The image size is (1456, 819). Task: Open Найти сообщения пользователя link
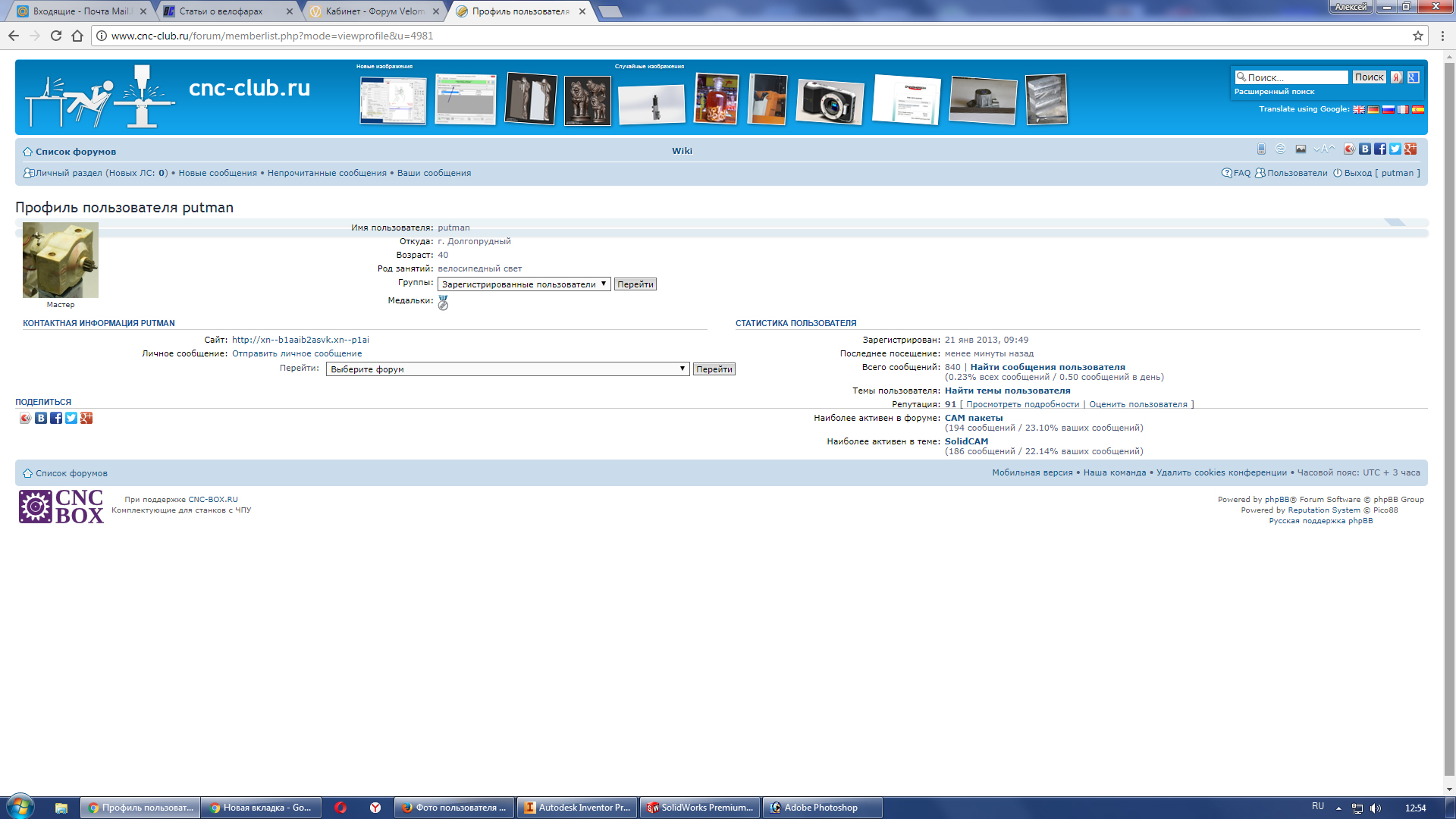pos(1047,367)
